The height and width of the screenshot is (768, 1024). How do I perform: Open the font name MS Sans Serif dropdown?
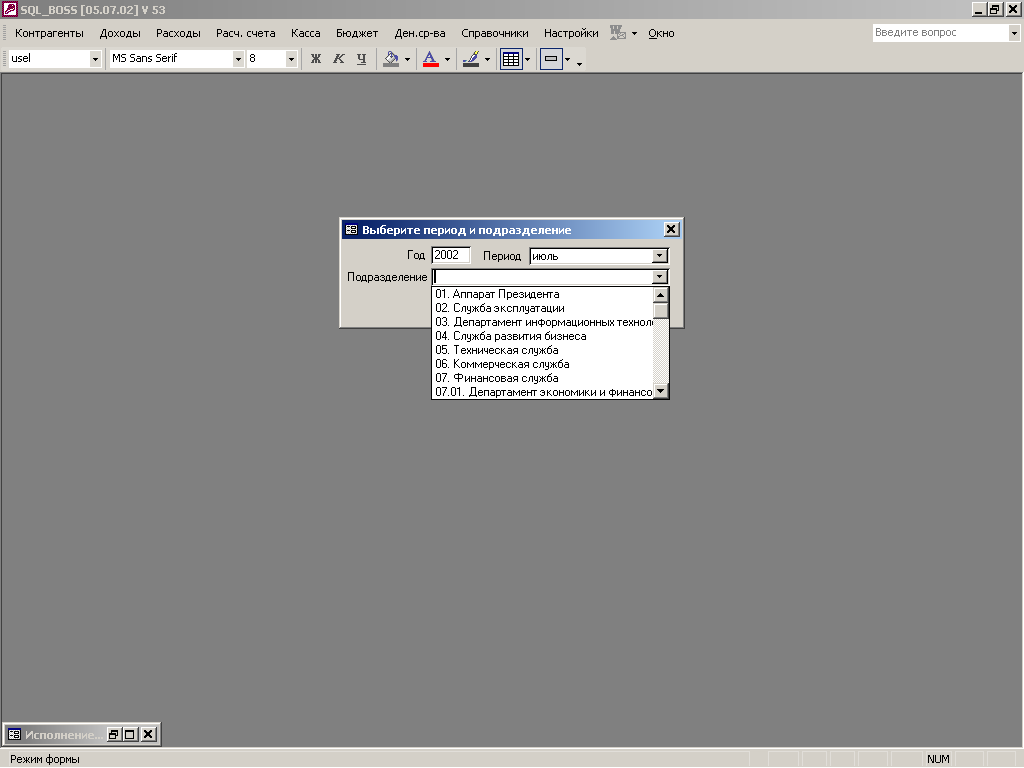point(238,59)
